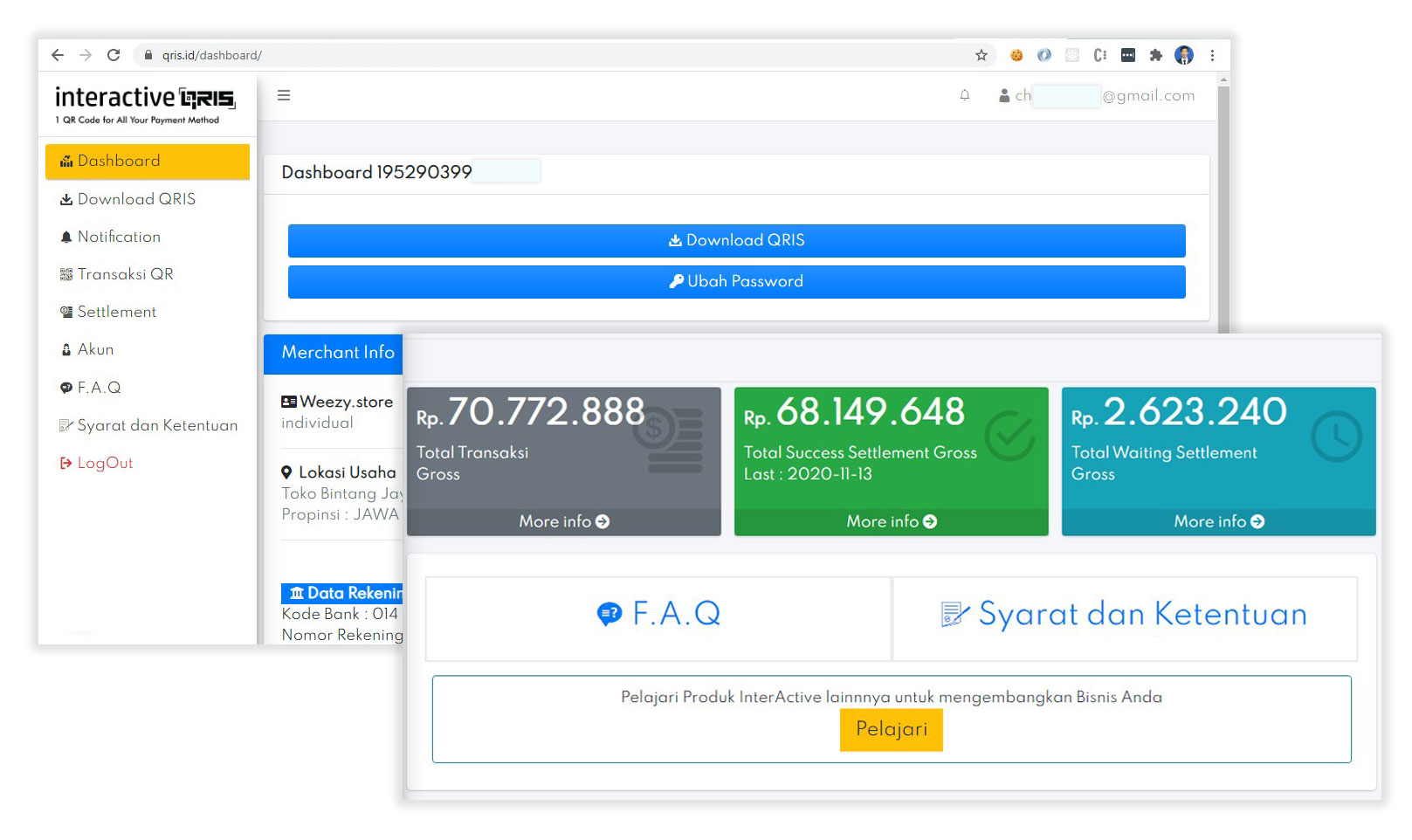
Task: Open Settlement in sidebar
Action: tap(148, 312)
